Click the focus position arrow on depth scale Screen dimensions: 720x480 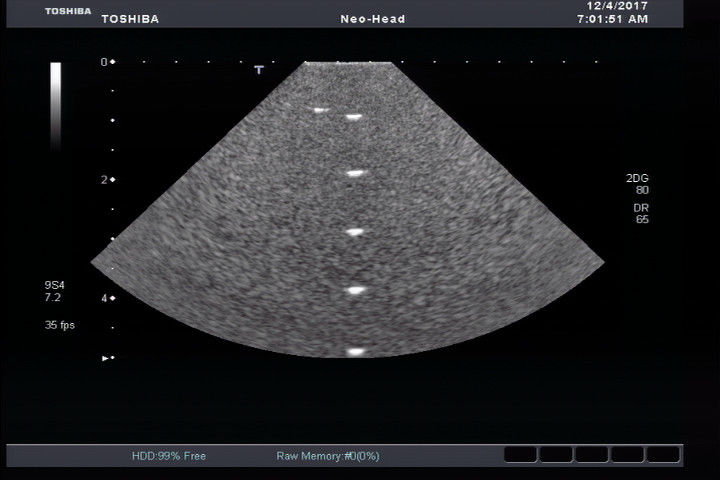107,357
